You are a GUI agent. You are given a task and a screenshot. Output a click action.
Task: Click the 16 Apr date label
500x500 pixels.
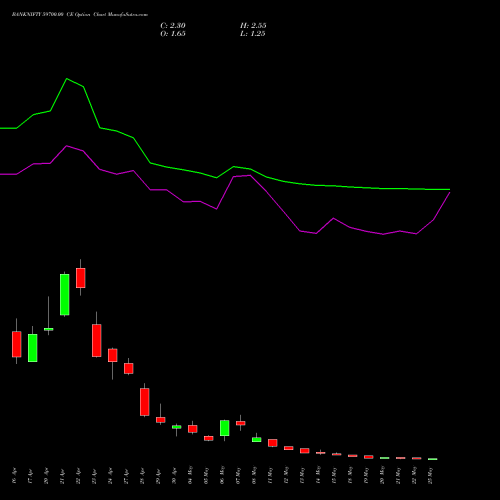pos(14,476)
